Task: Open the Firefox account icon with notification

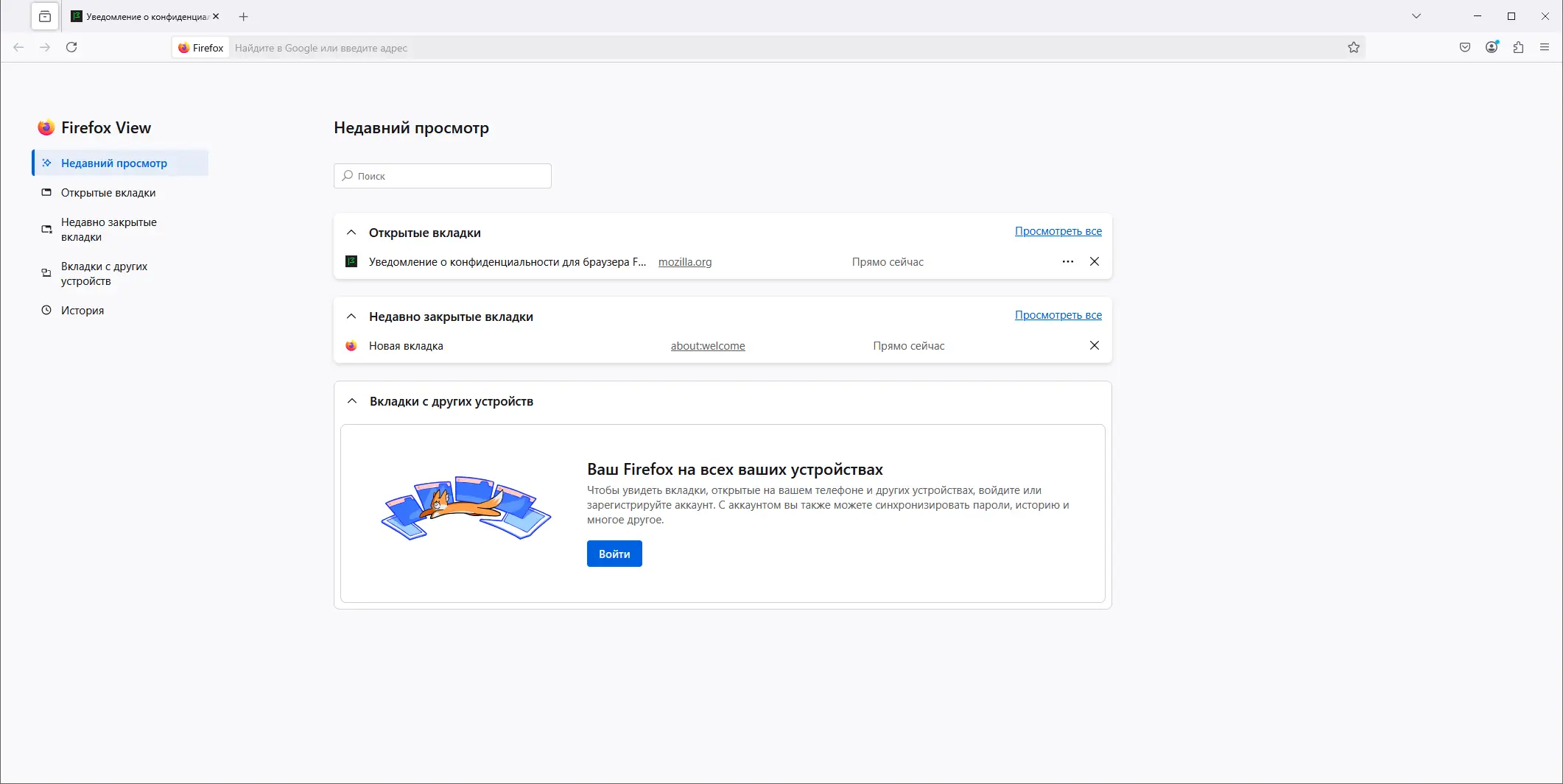Action: (x=1492, y=47)
